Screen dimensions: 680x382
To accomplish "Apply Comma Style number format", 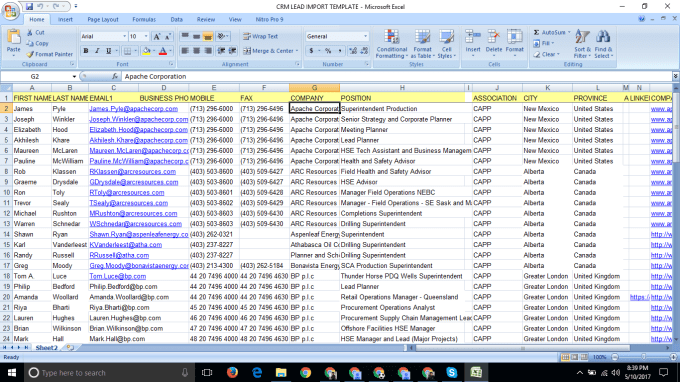I will coord(340,51).
